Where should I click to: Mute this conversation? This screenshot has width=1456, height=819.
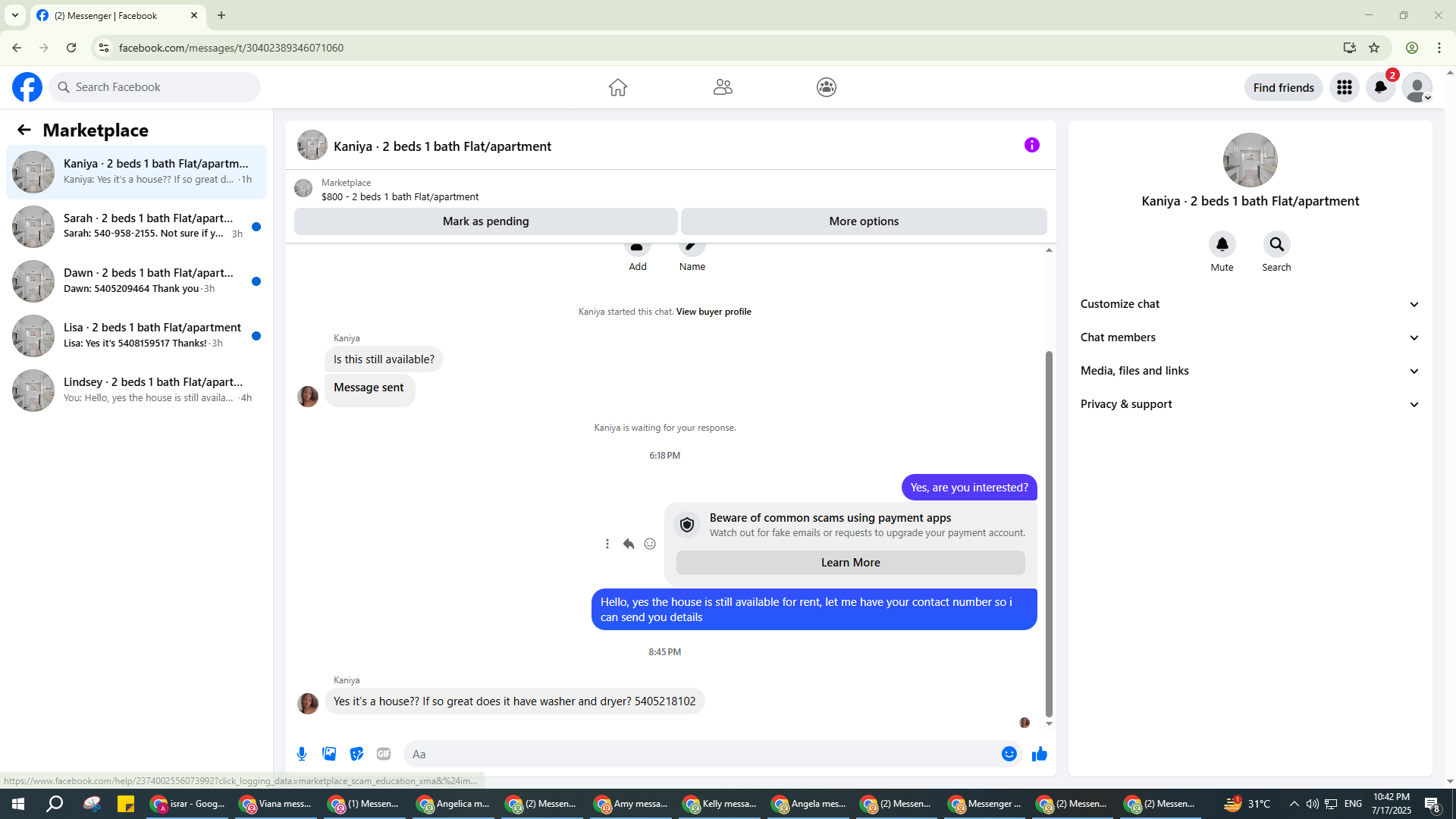1222,244
